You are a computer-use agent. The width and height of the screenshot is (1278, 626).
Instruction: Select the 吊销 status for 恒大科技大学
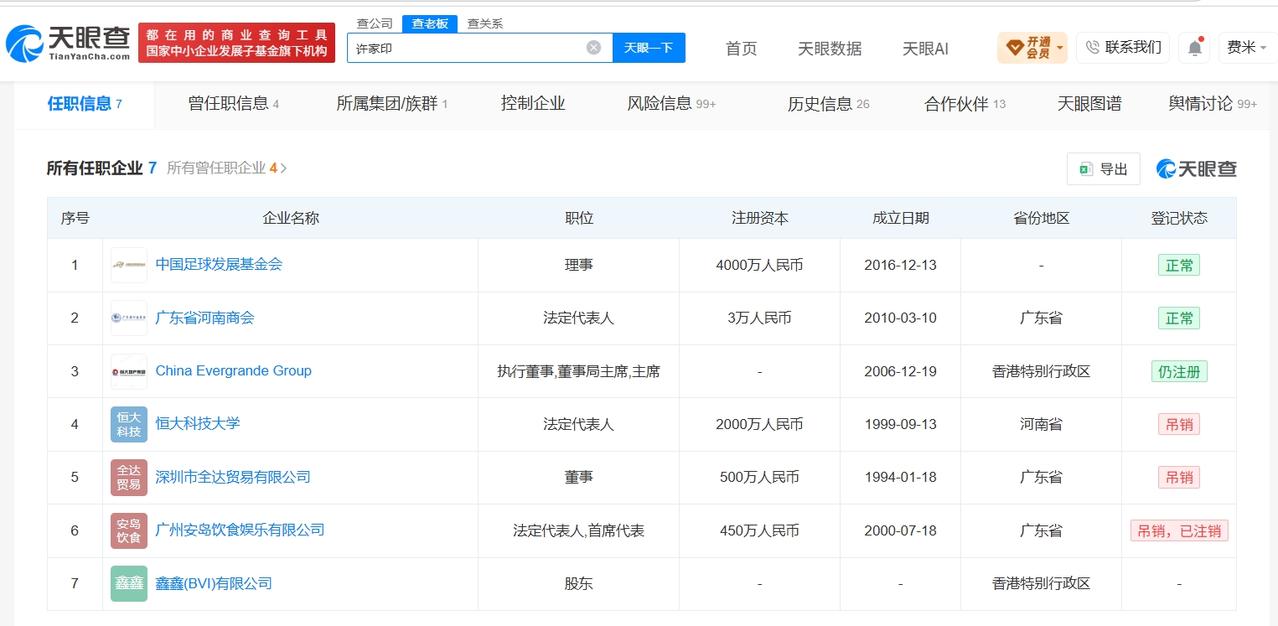point(1179,424)
